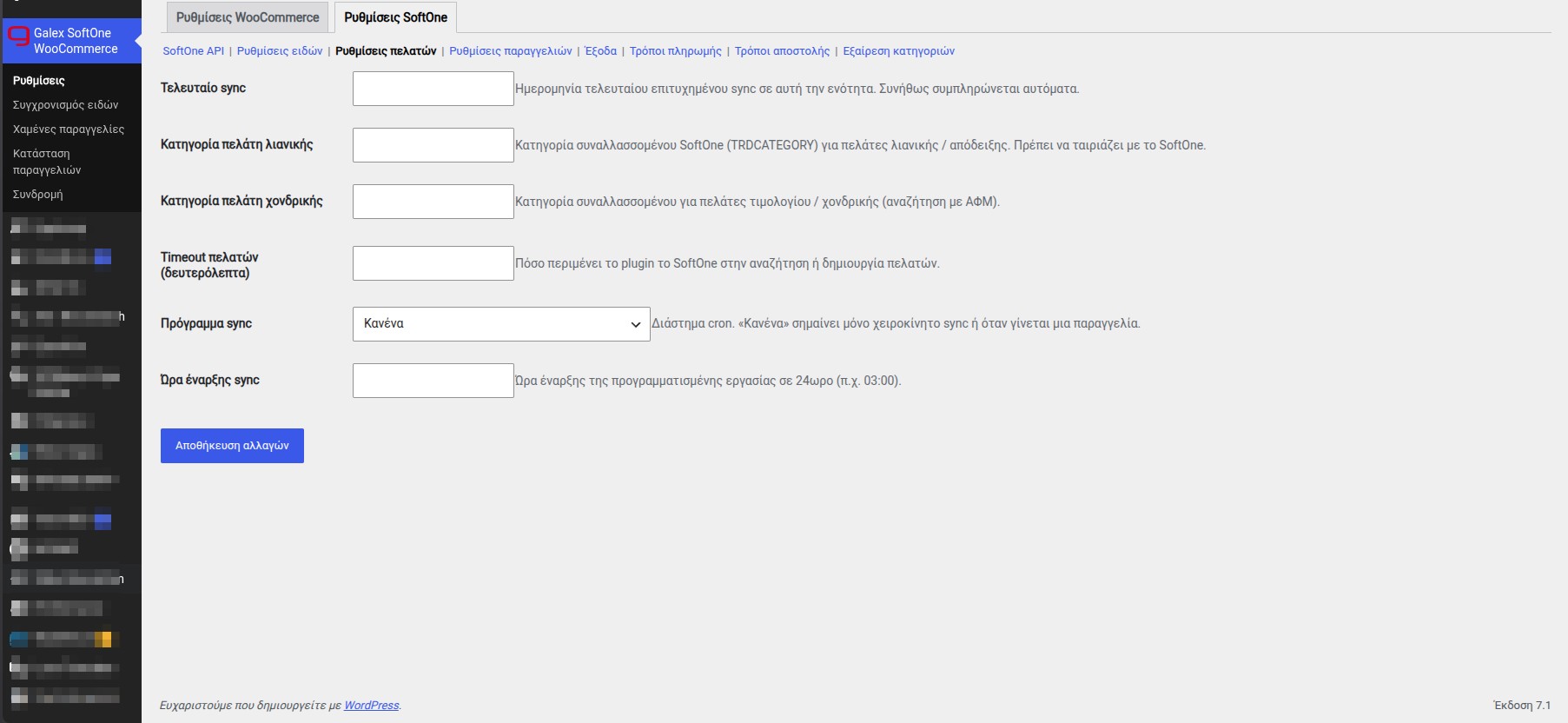Go to Ρυθμίσεις ειδών section
This screenshot has height=723, width=1568.
(x=280, y=51)
